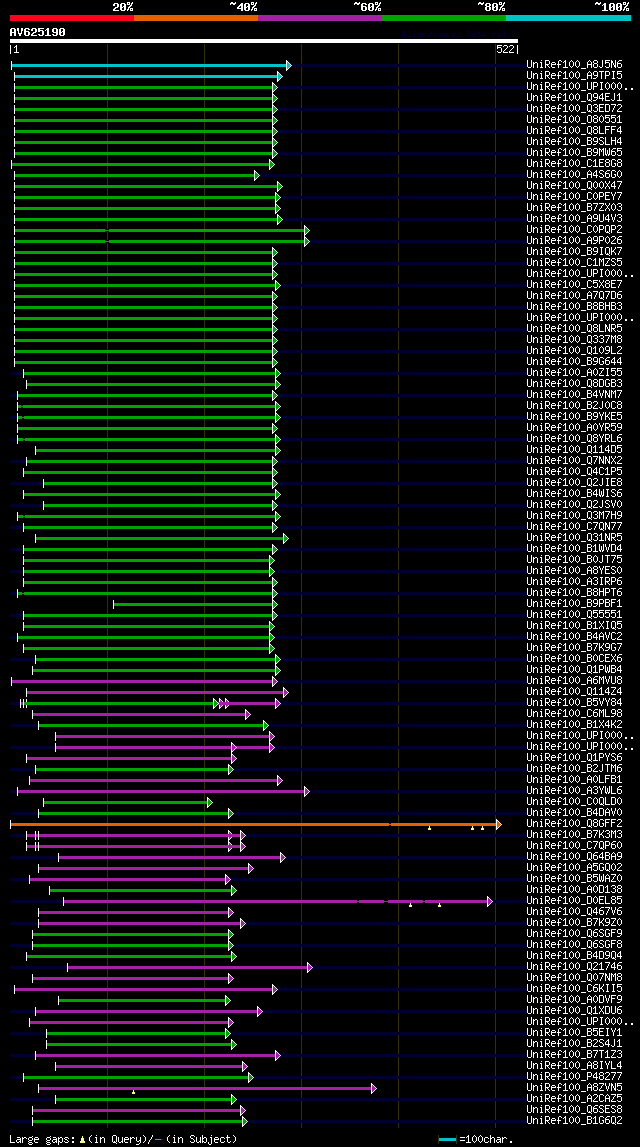Viewport: 640px width, 1147px height.
Task: Click the yellow gap marker in A8ZVN5 row
Action: 133,1092
